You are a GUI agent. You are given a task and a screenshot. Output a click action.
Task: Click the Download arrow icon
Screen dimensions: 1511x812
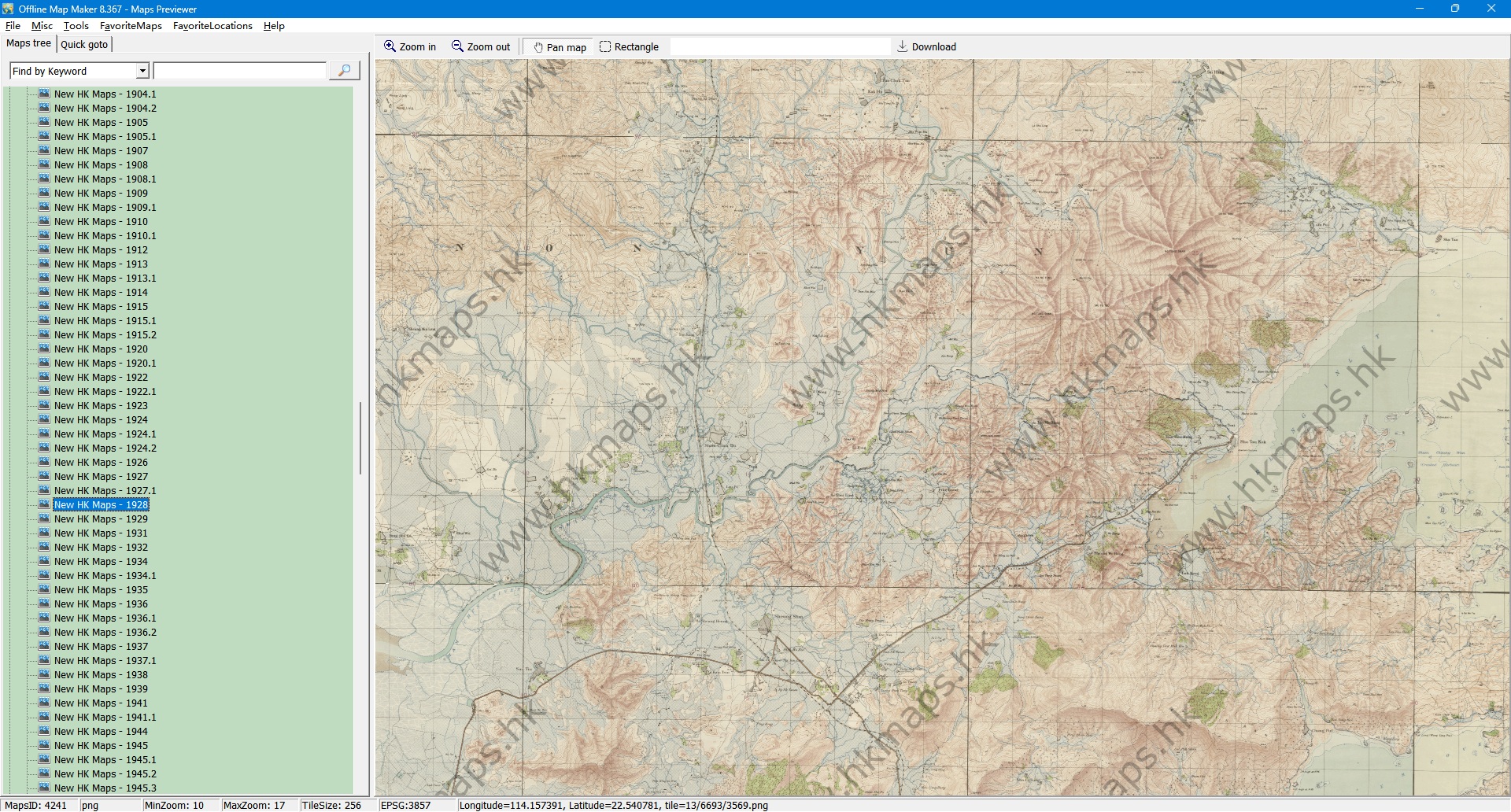tap(903, 46)
